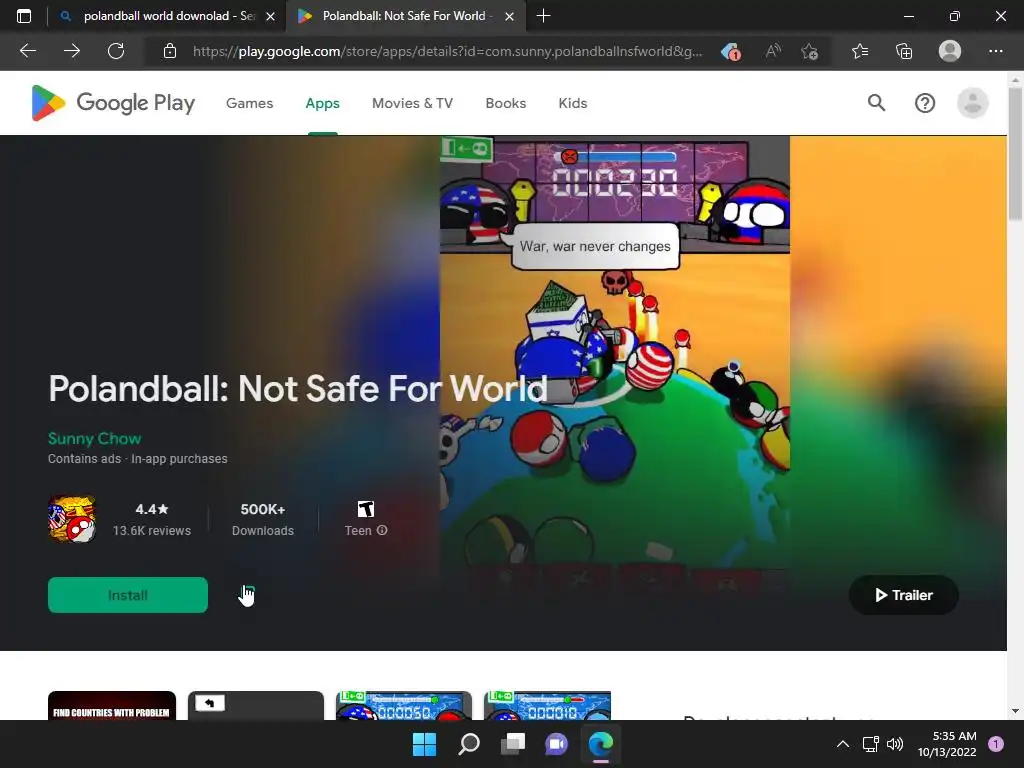Open the Movies & TV section

pyautogui.click(x=412, y=103)
